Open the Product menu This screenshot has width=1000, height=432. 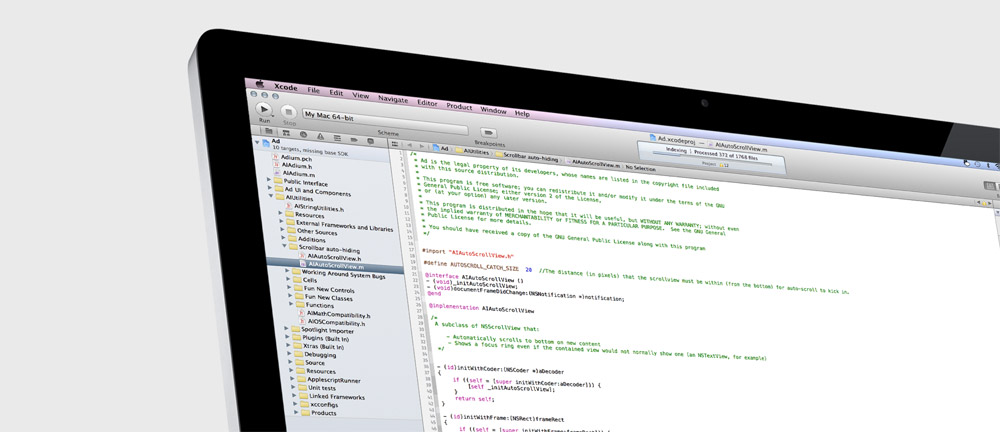pyautogui.click(x=459, y=106)
